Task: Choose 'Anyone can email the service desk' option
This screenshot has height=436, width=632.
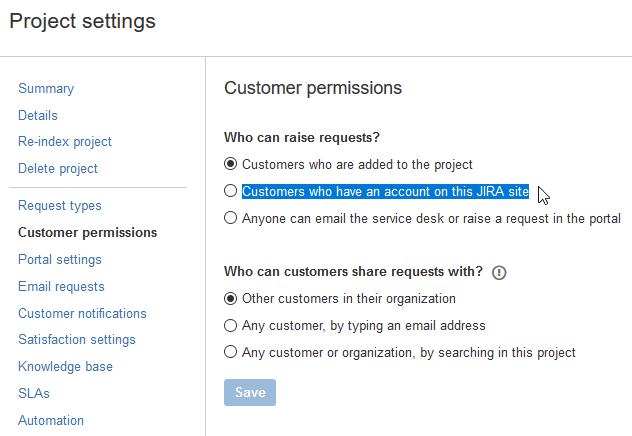Action: 231,218
